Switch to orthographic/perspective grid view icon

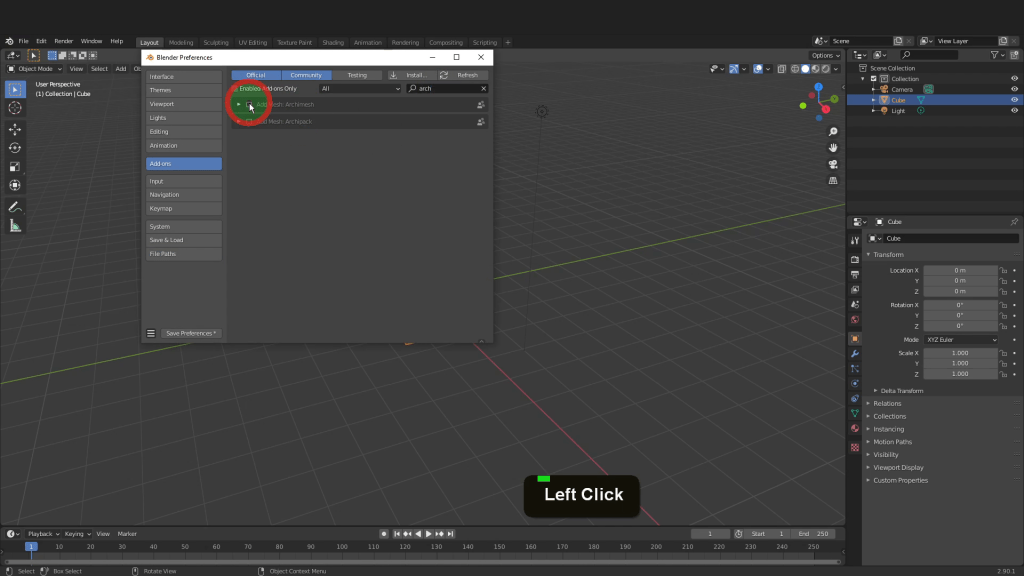[x=833, y=181]
